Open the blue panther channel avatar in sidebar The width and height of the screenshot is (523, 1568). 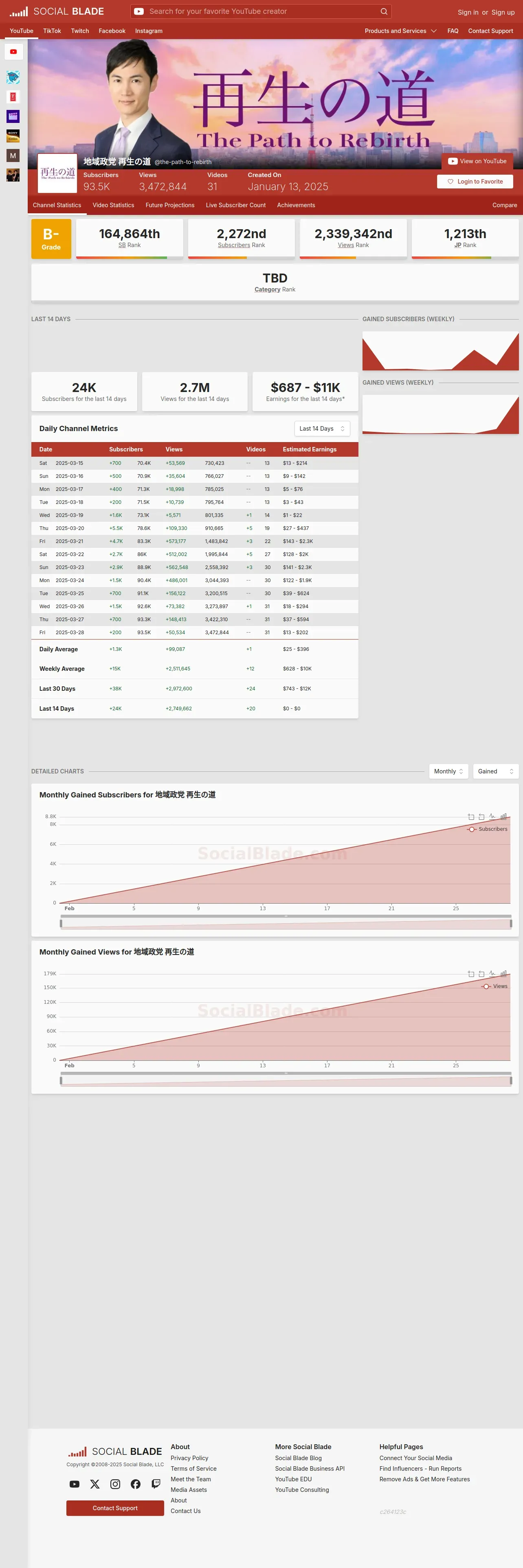13,77
